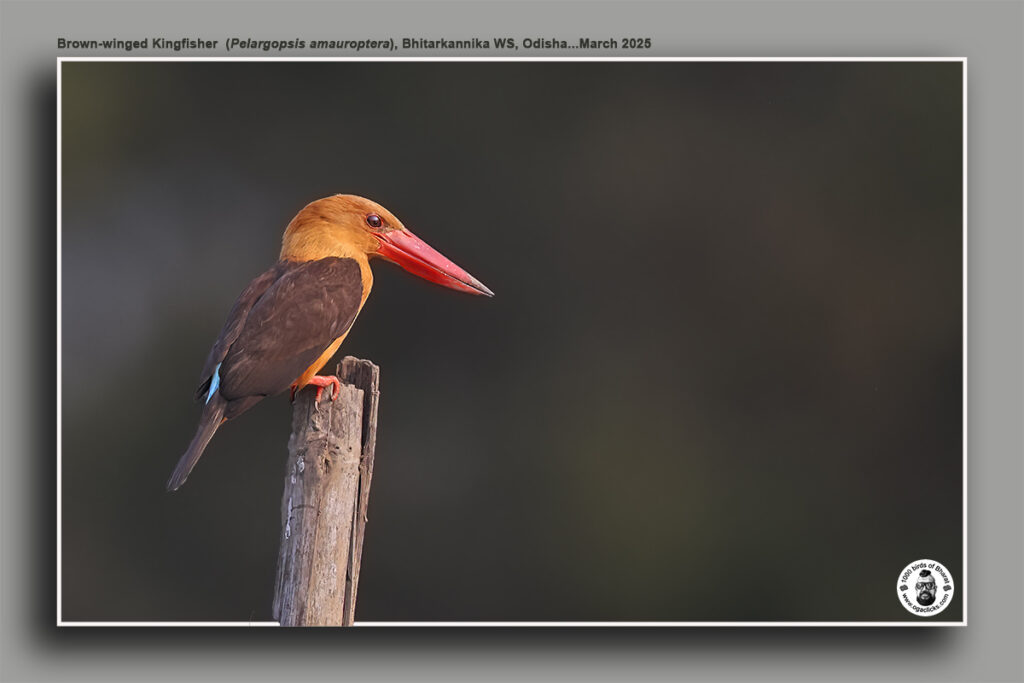Click the "March 2025" date text

[614, 44]
